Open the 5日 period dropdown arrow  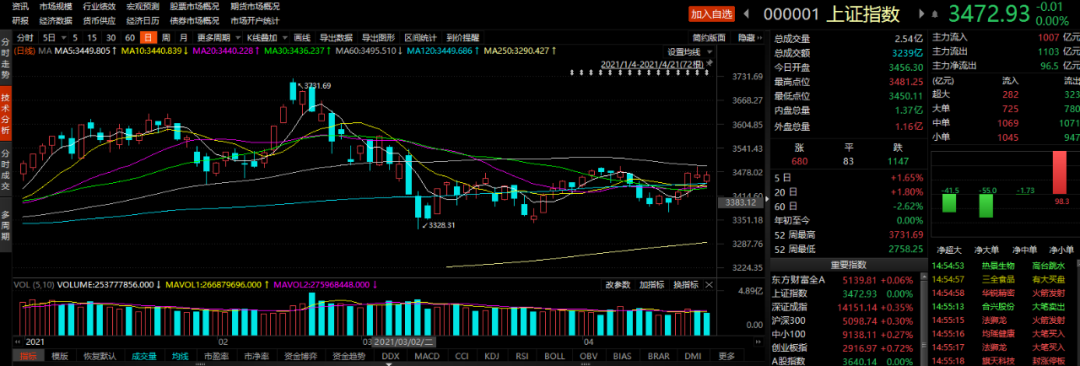tap(64, 37)
